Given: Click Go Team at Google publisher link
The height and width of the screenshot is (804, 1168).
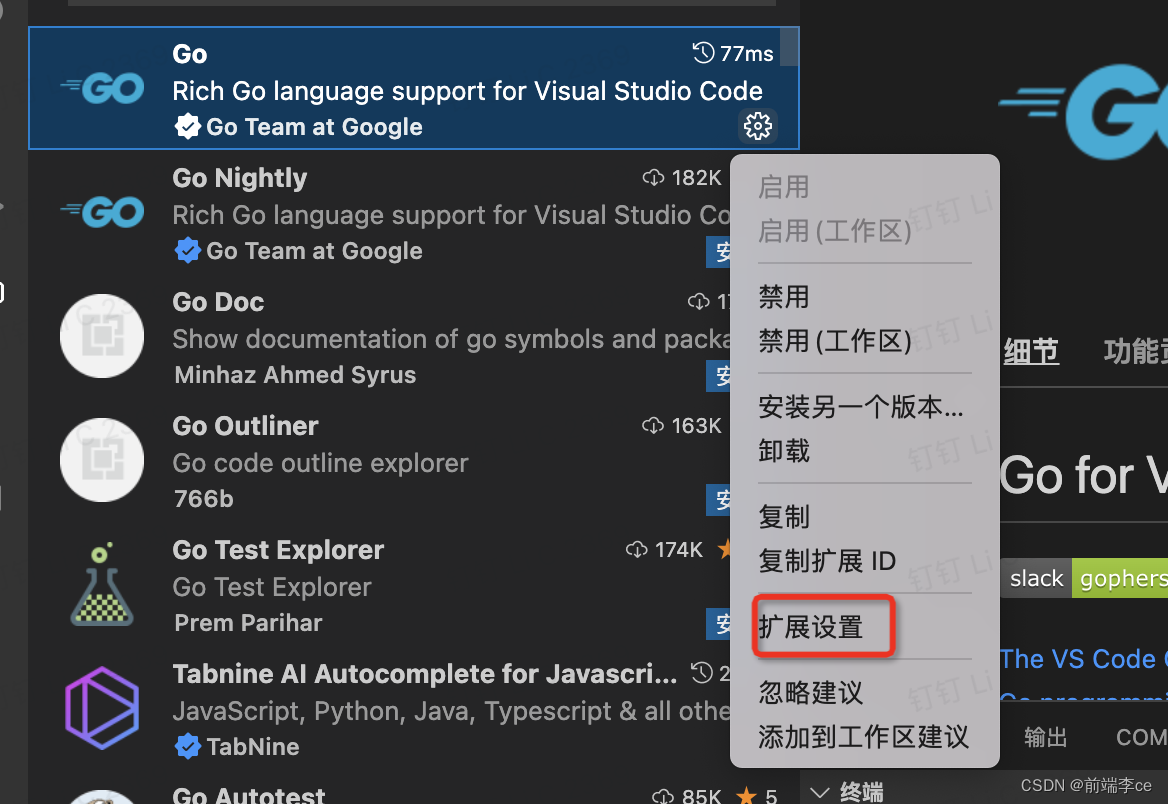Looking at the screenshot, I should tap(314, 127).
